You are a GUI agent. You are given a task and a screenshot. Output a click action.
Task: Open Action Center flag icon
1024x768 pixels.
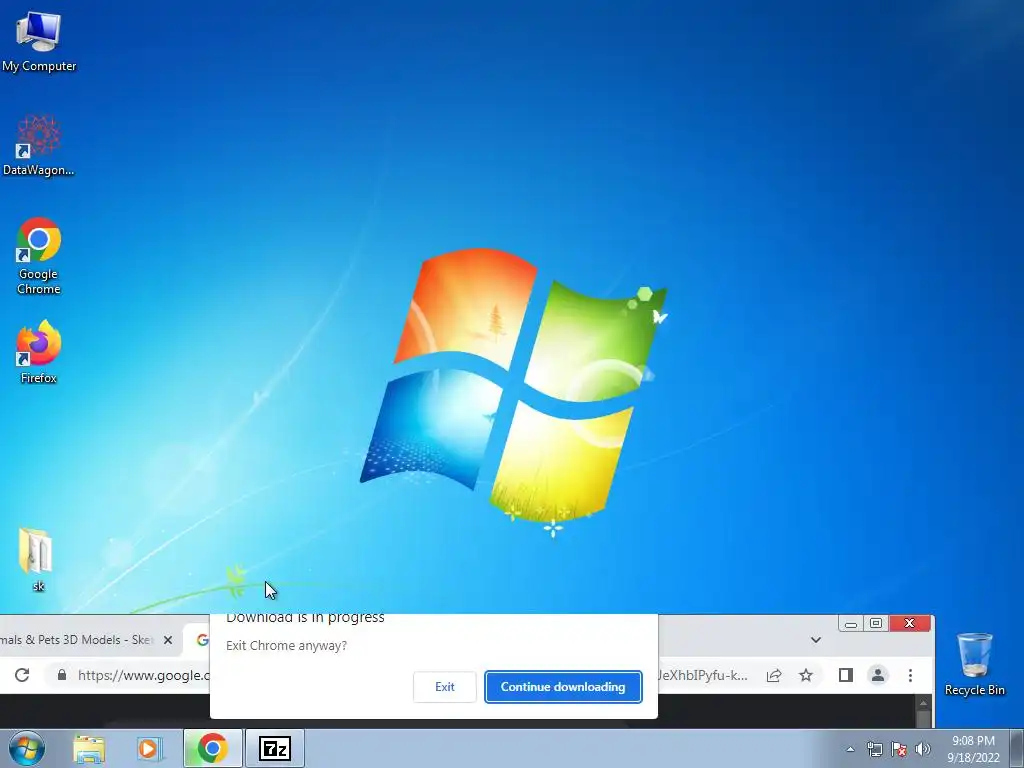tap(899, 749)
